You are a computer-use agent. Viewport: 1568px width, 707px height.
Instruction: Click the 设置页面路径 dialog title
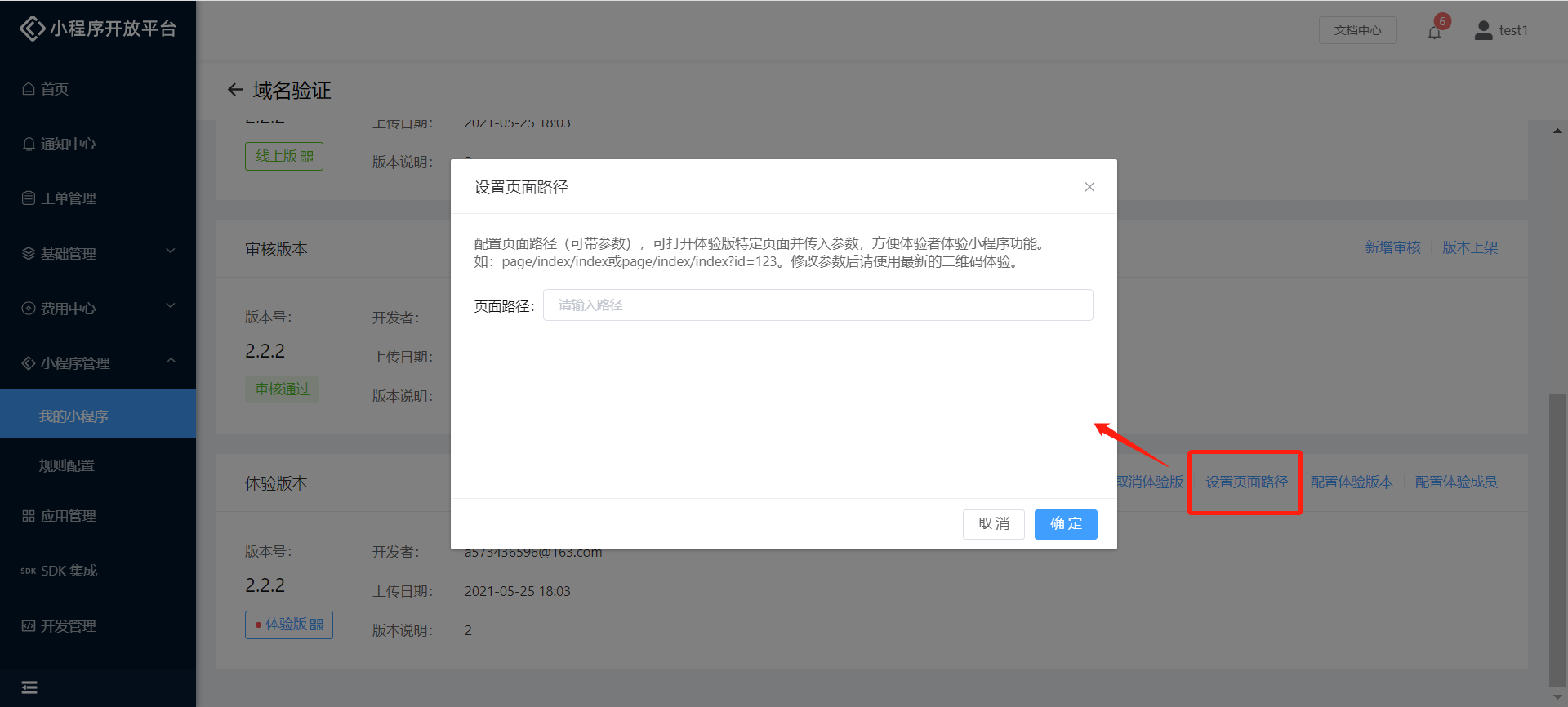pyautogui.click(x=521, y=187)
